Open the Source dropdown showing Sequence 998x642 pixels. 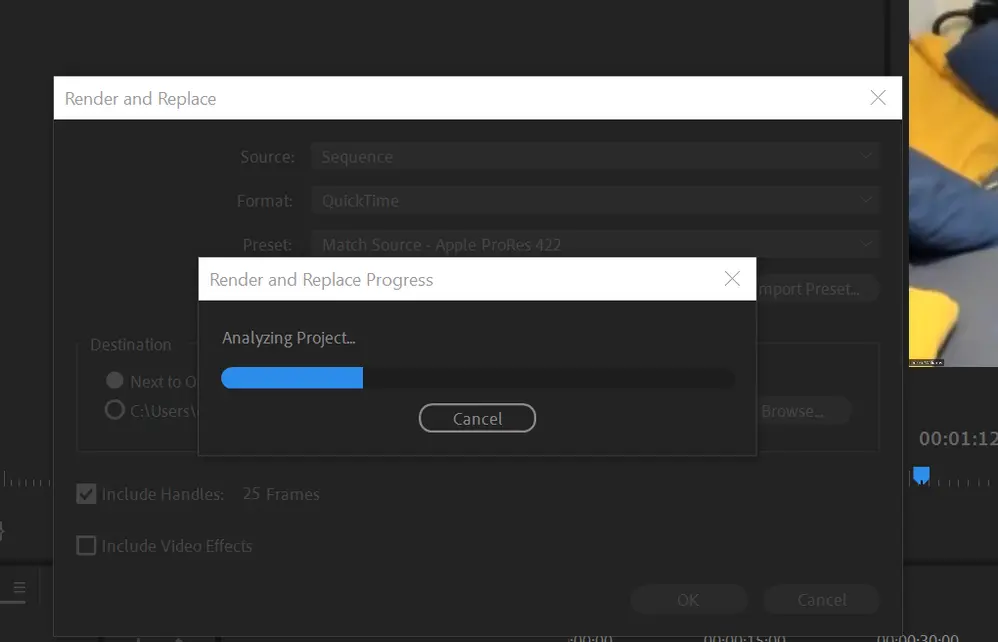[594, 157]
